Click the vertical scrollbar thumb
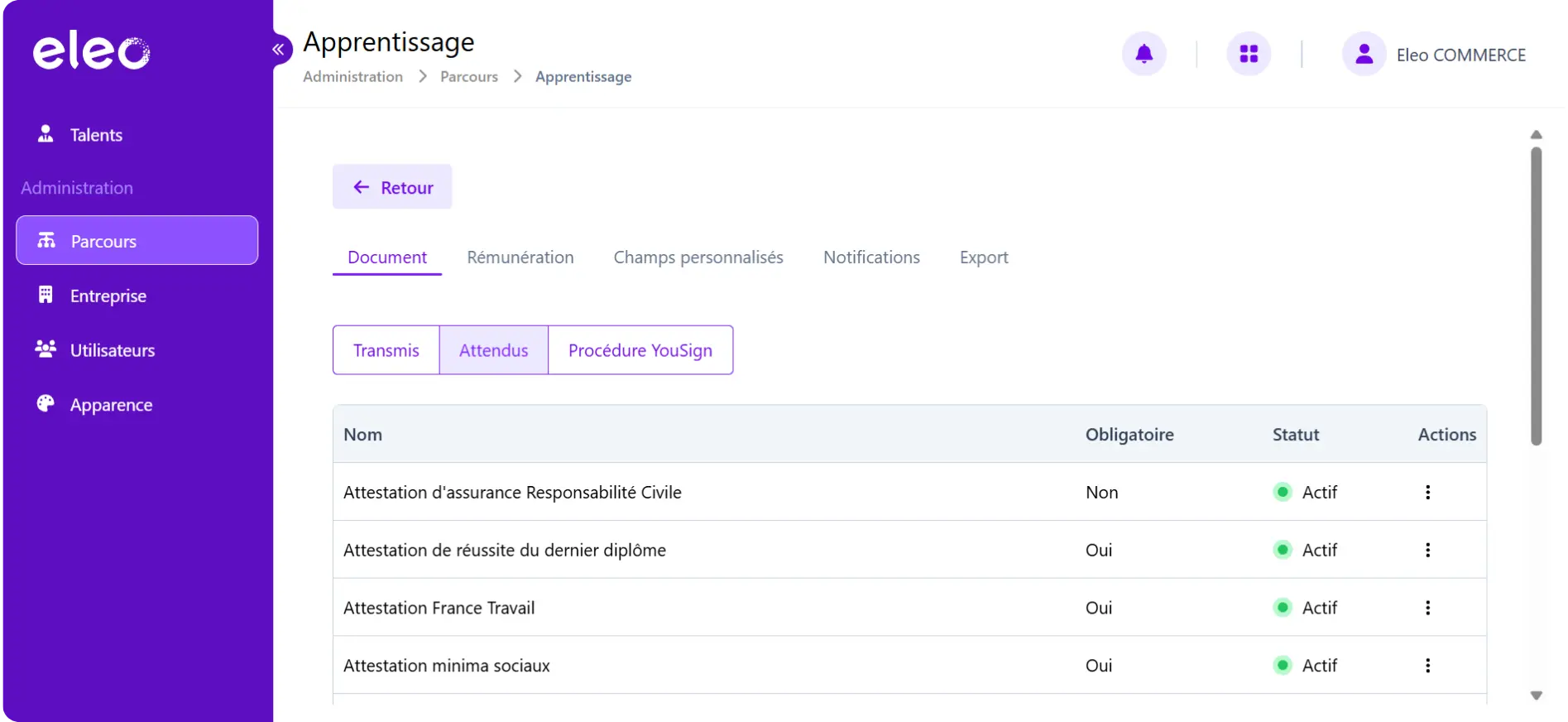This screenshot has height=722, width=1568. [1536, 296]
